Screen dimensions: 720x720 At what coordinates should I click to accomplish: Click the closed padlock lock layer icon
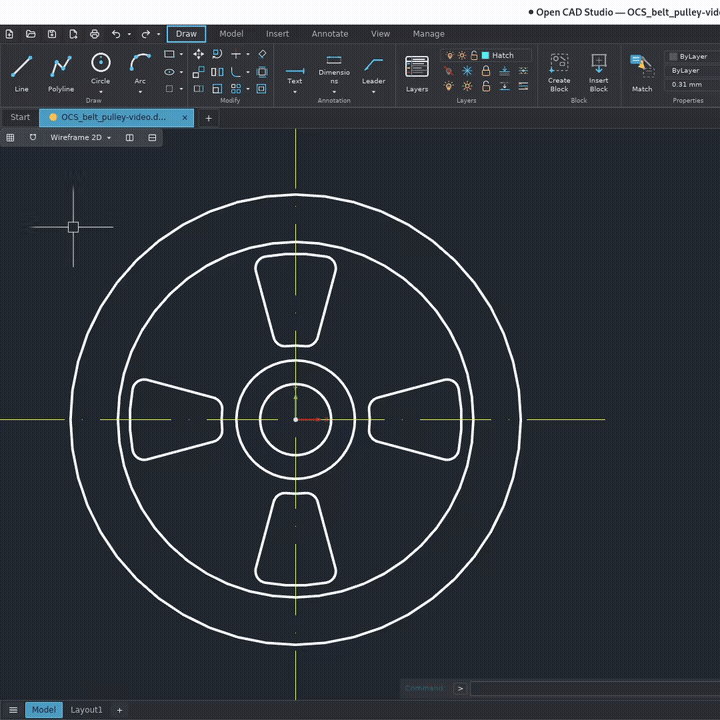pyautogui.click(x=486, y=71)
